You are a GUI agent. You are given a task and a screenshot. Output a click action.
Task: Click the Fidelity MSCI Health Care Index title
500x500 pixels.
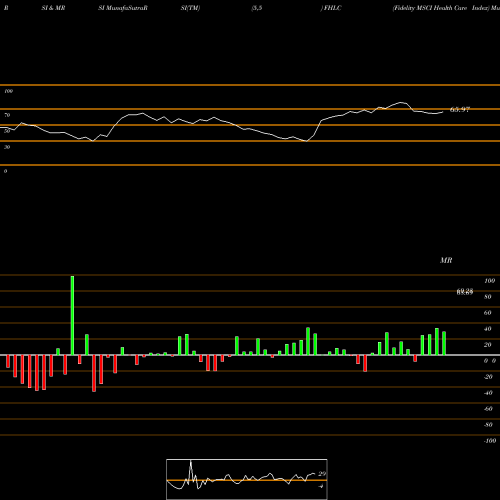point(441,8)
